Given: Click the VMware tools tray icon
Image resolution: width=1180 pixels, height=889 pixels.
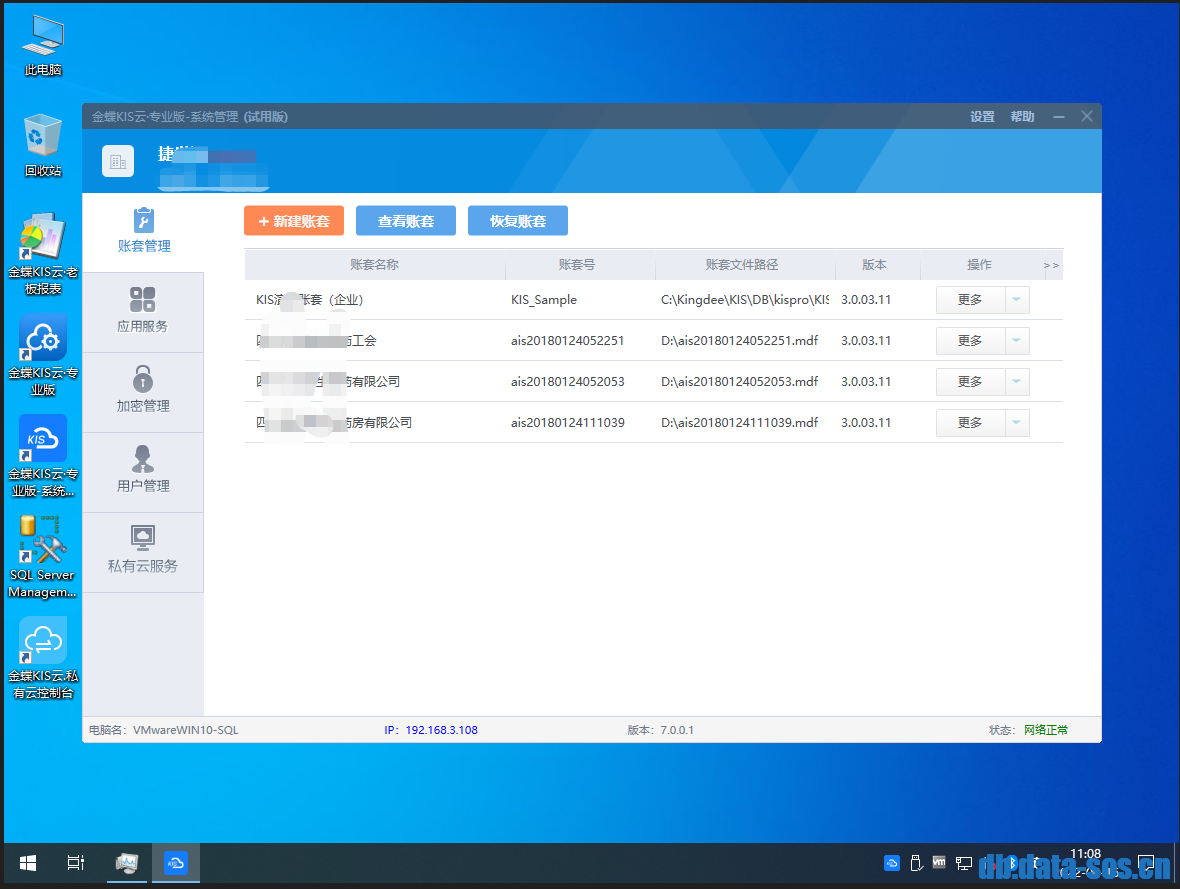Looking at the screenshot, I should [939, 863].
